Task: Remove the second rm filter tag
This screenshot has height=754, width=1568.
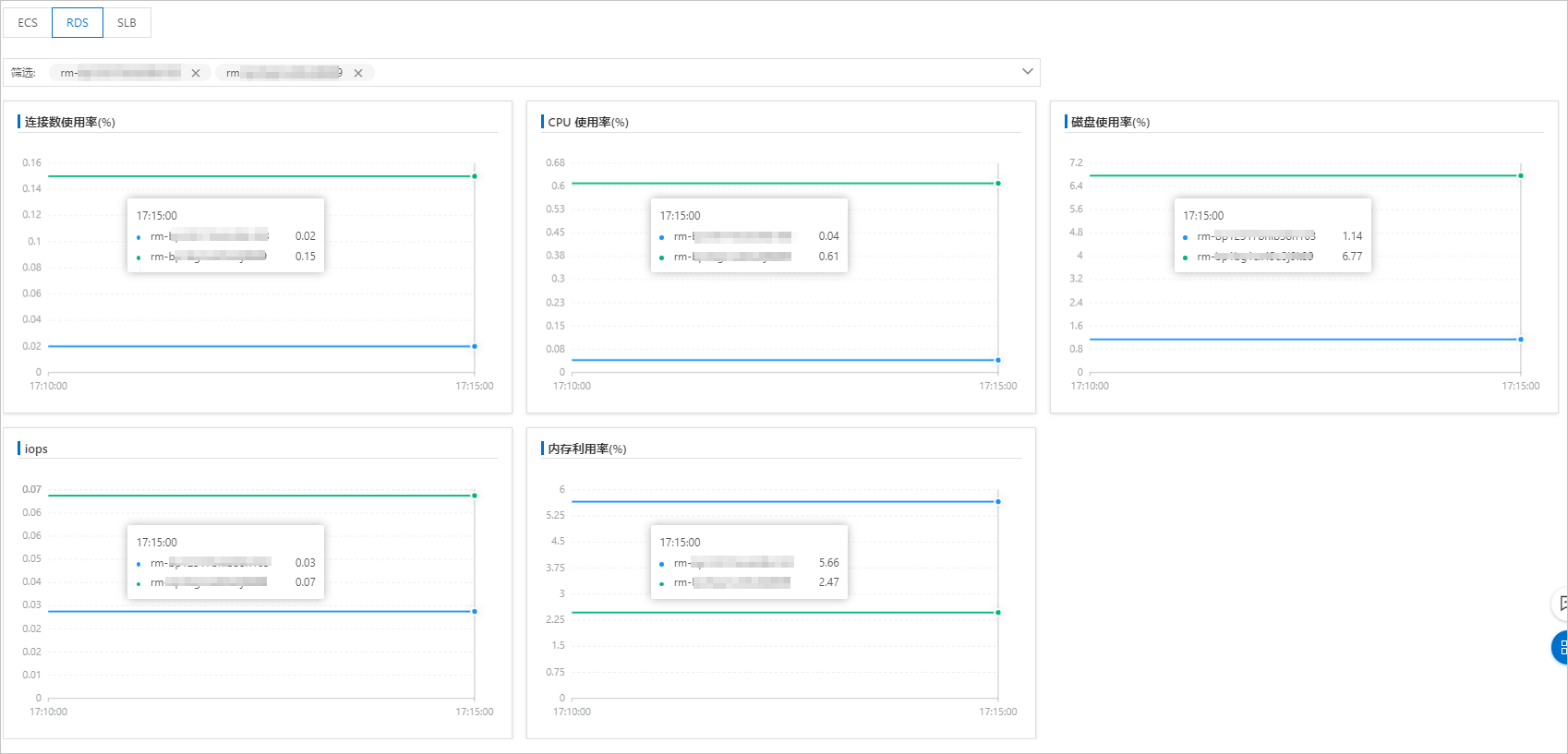Action: click(x=358, y=73)
